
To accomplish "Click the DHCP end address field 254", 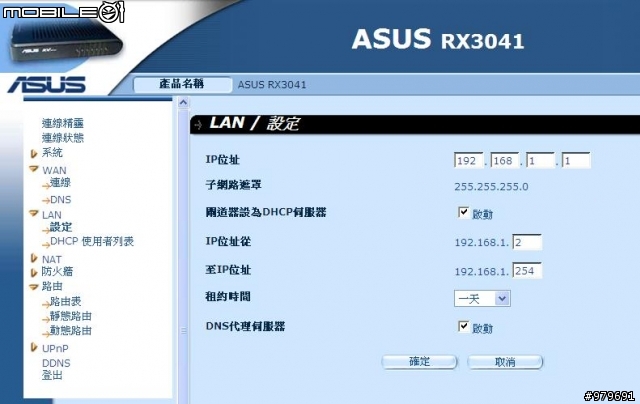I will tap(527, 271).
